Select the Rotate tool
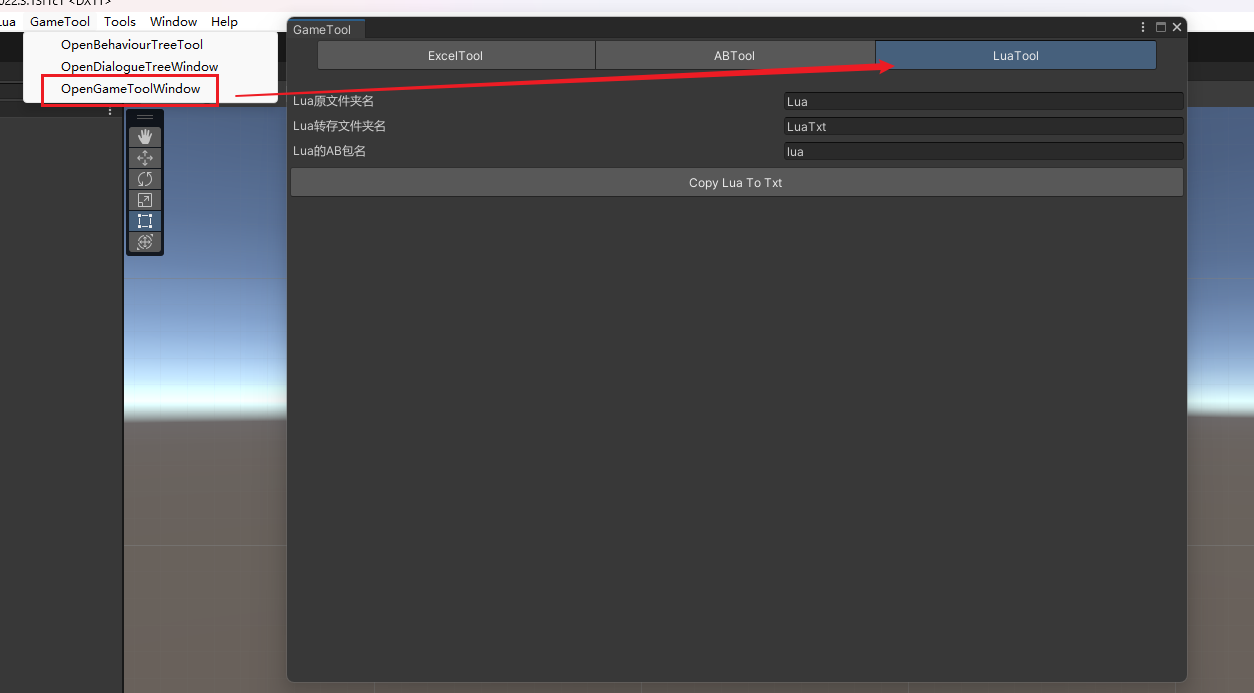Viewport: 1254px width, 693px height. [145, 179]
